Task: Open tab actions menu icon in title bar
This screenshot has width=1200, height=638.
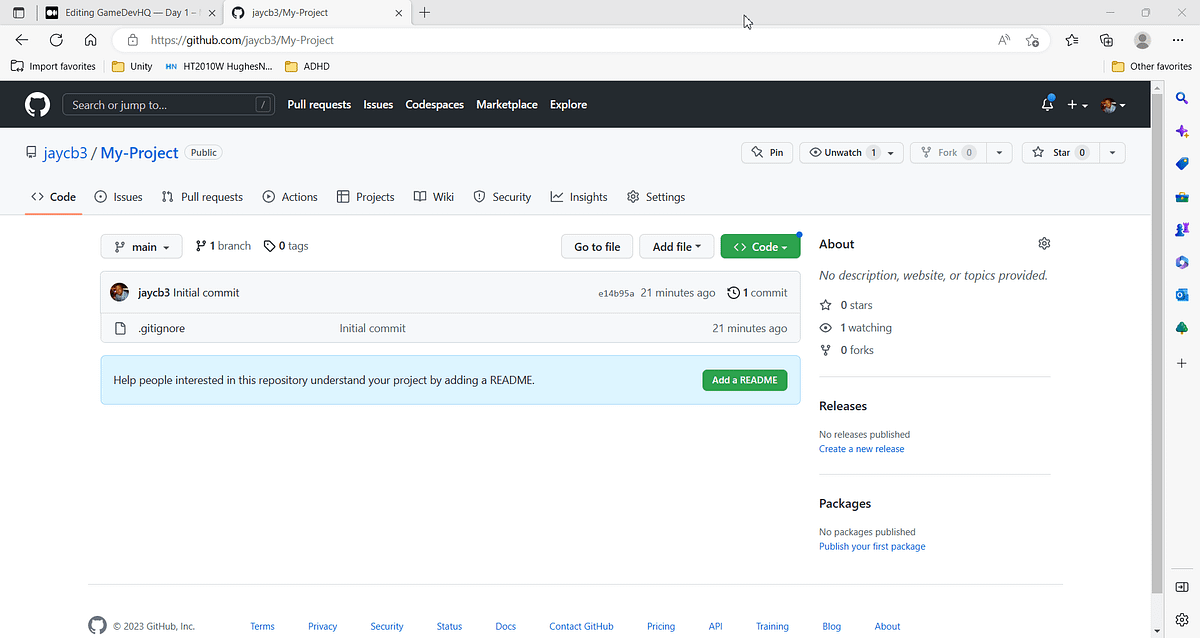Action: (18, 12)
